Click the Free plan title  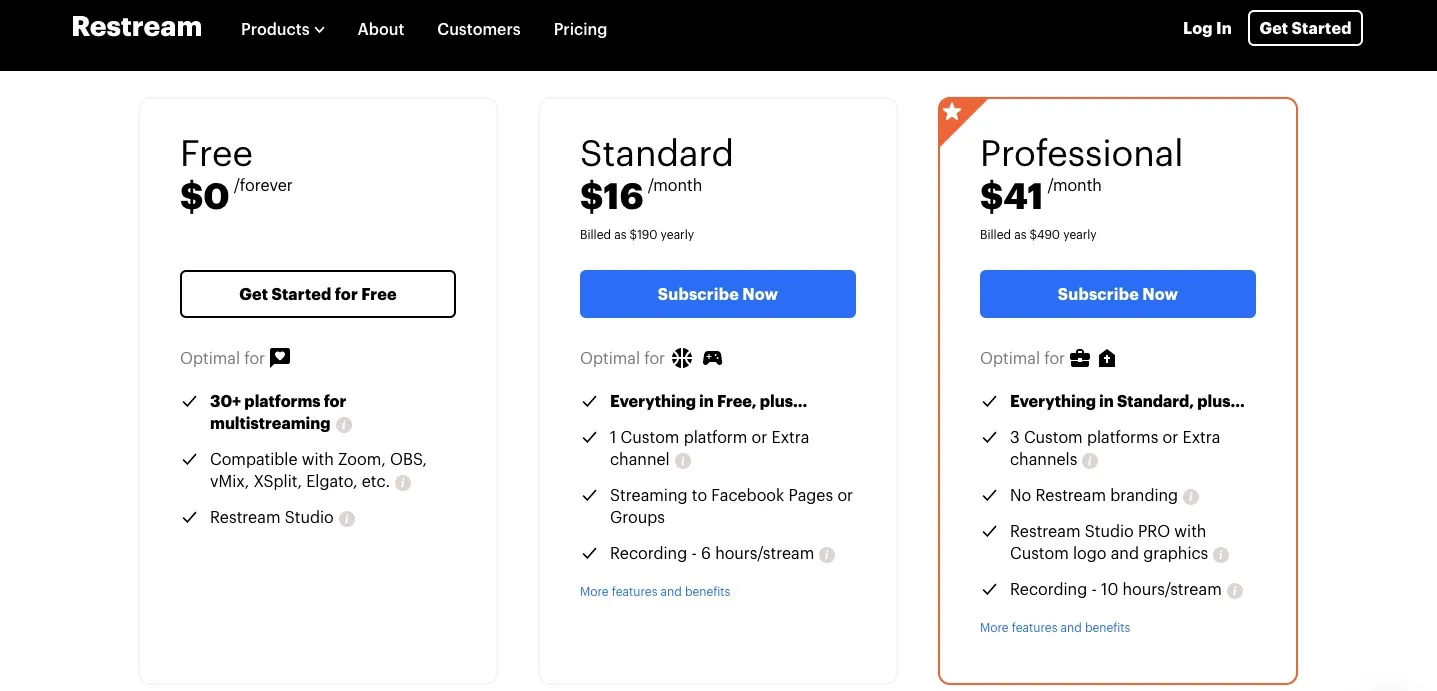click(216, 153)
